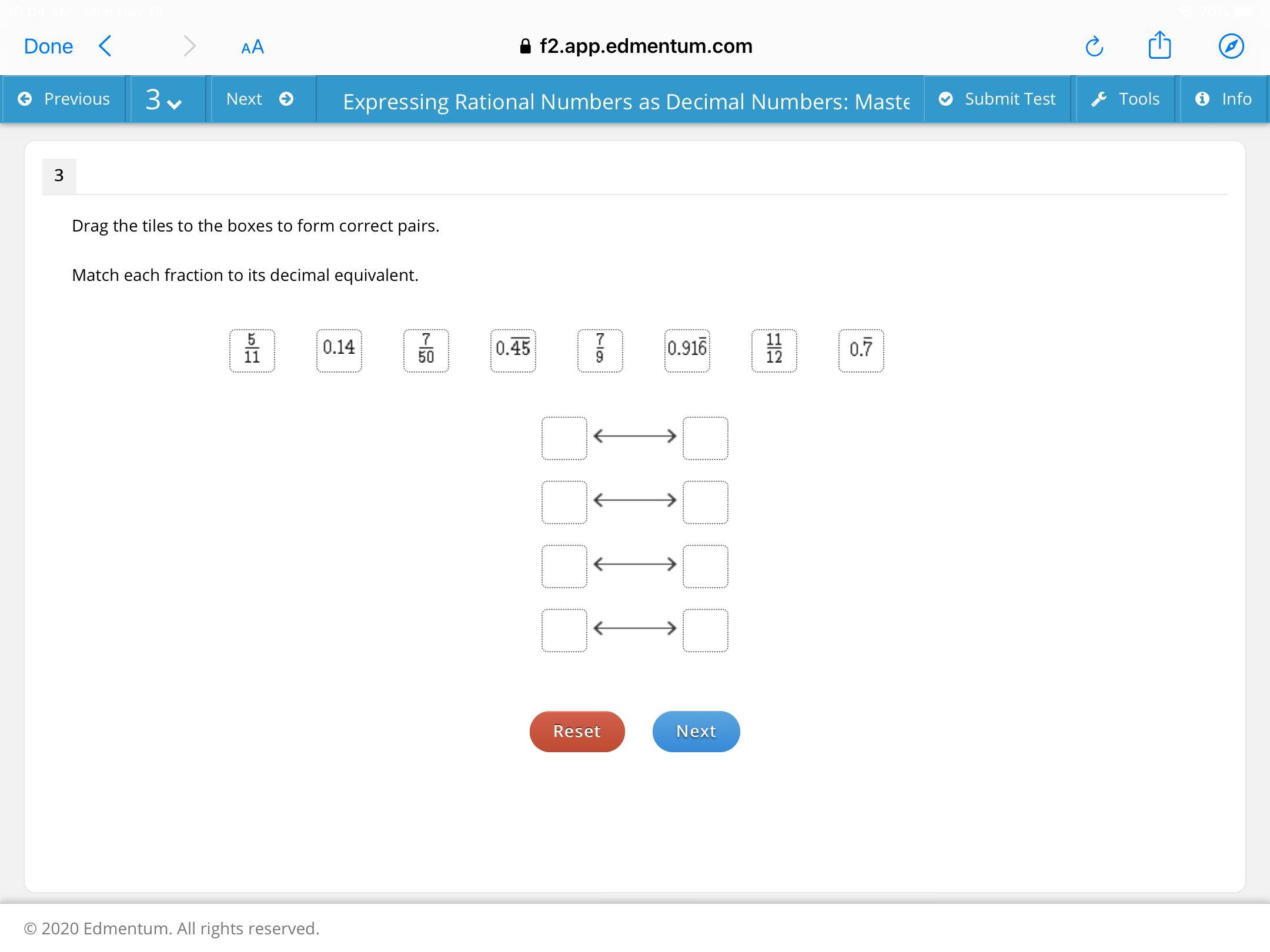
Task: Open the share sheet icon
Action: pyautogui.click(x=1159, y=45)
